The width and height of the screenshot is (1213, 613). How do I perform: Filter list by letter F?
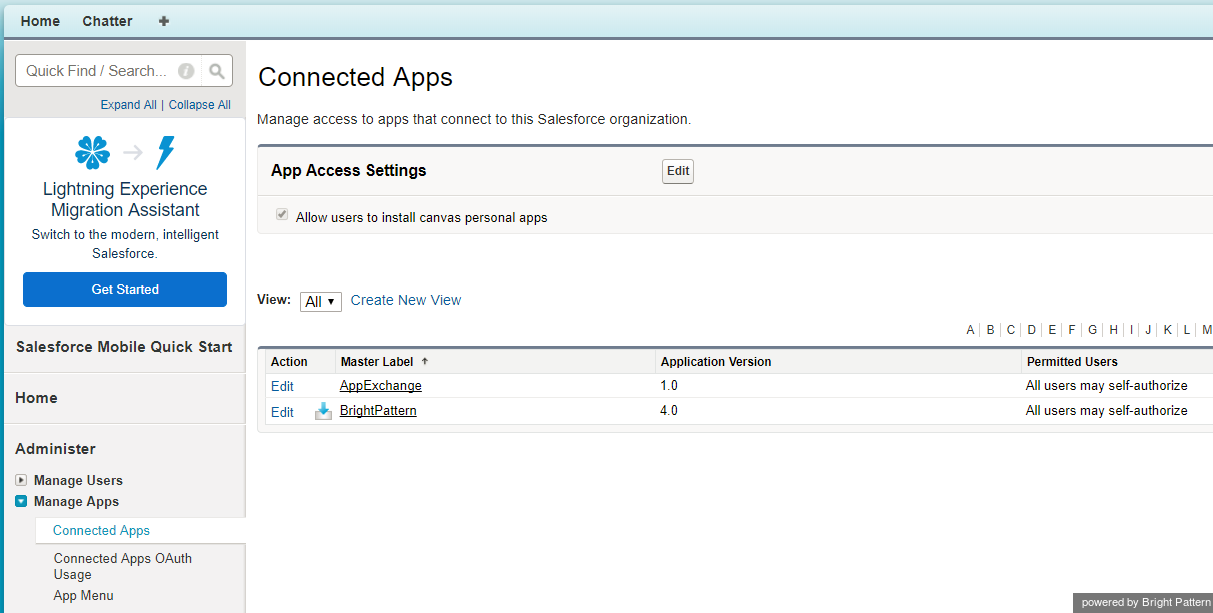click(x=1072, y=330)
